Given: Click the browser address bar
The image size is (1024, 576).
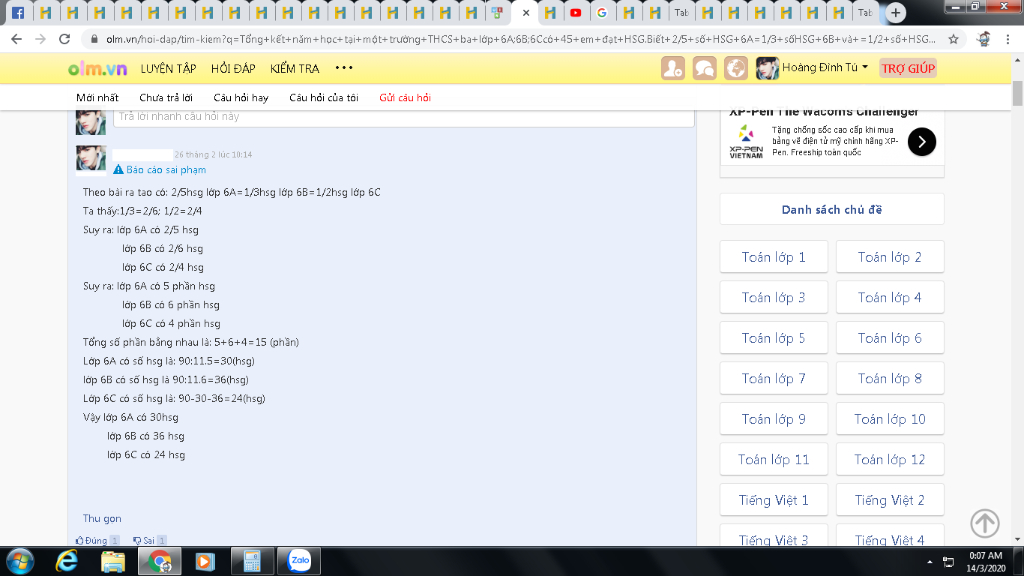Looking at the screenshot, I should tap(520, 39).
